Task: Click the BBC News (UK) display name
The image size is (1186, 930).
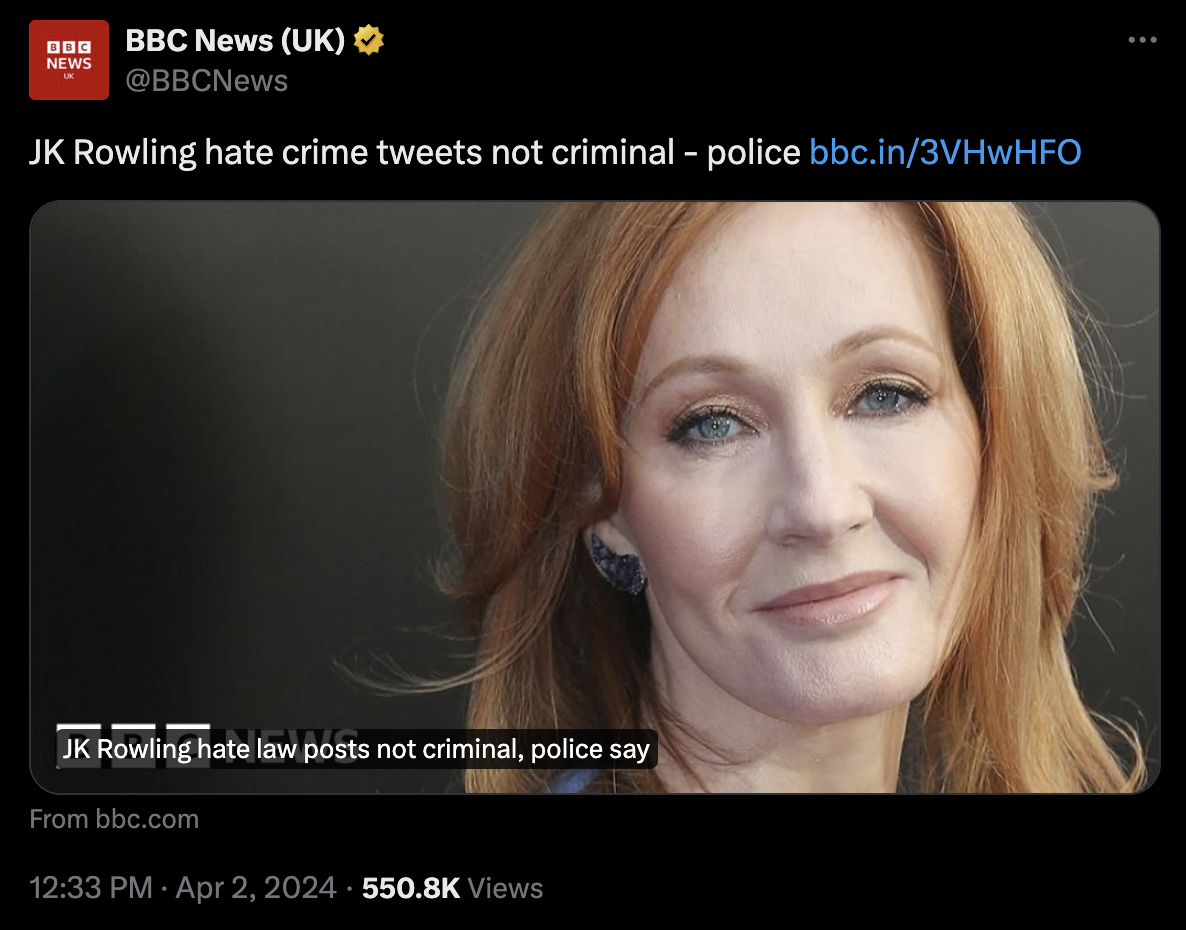Action: [x=235, y=41]
